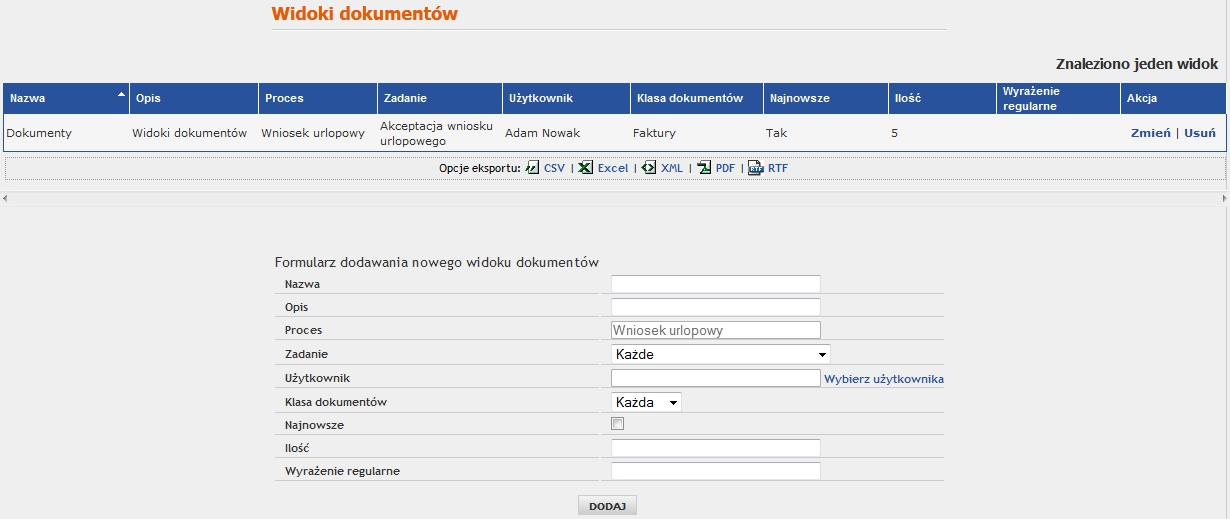Viewport: 1230px width, 519px height.
Task: Click the Excel export icon
Action: point(585,168)
